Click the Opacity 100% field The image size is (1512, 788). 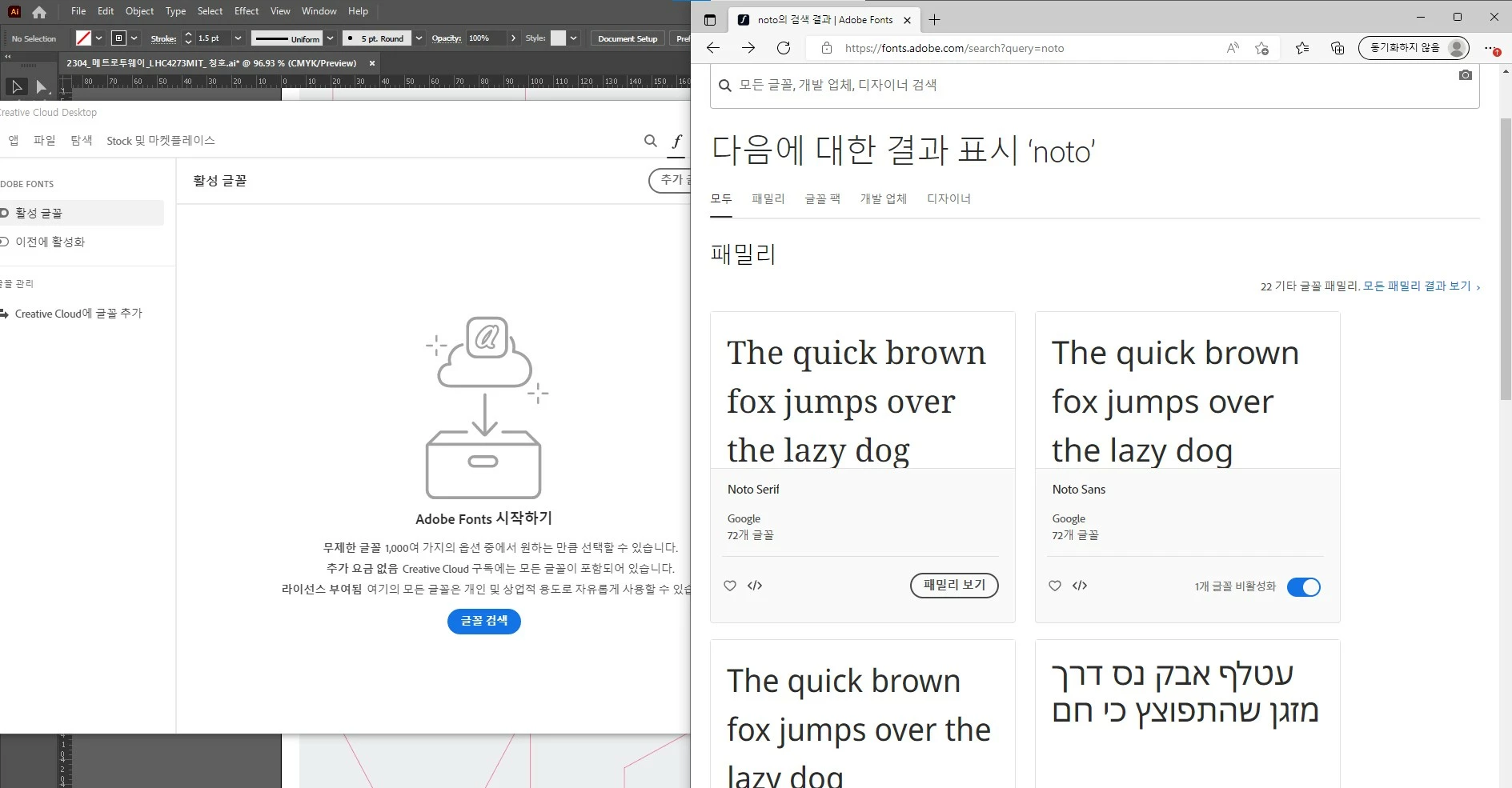(487, 38)
